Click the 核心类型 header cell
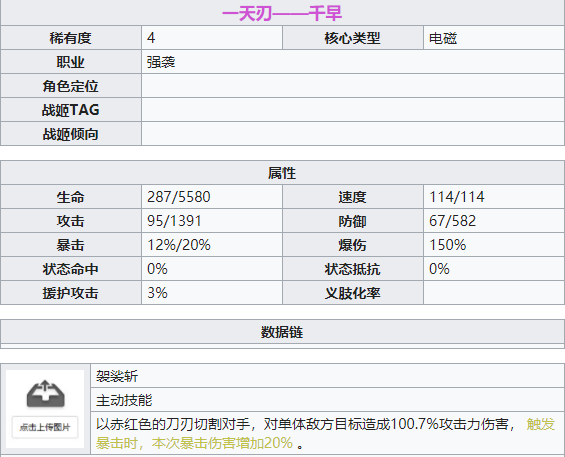This screenshot has width=565, height=457. click(x=352, y=38)
